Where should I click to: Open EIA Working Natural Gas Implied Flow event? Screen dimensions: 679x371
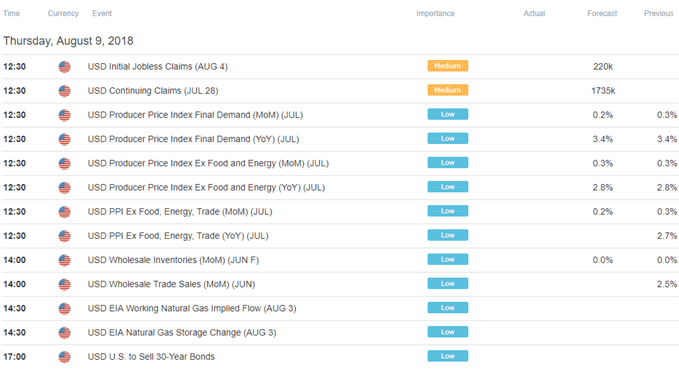pos(192,309)
